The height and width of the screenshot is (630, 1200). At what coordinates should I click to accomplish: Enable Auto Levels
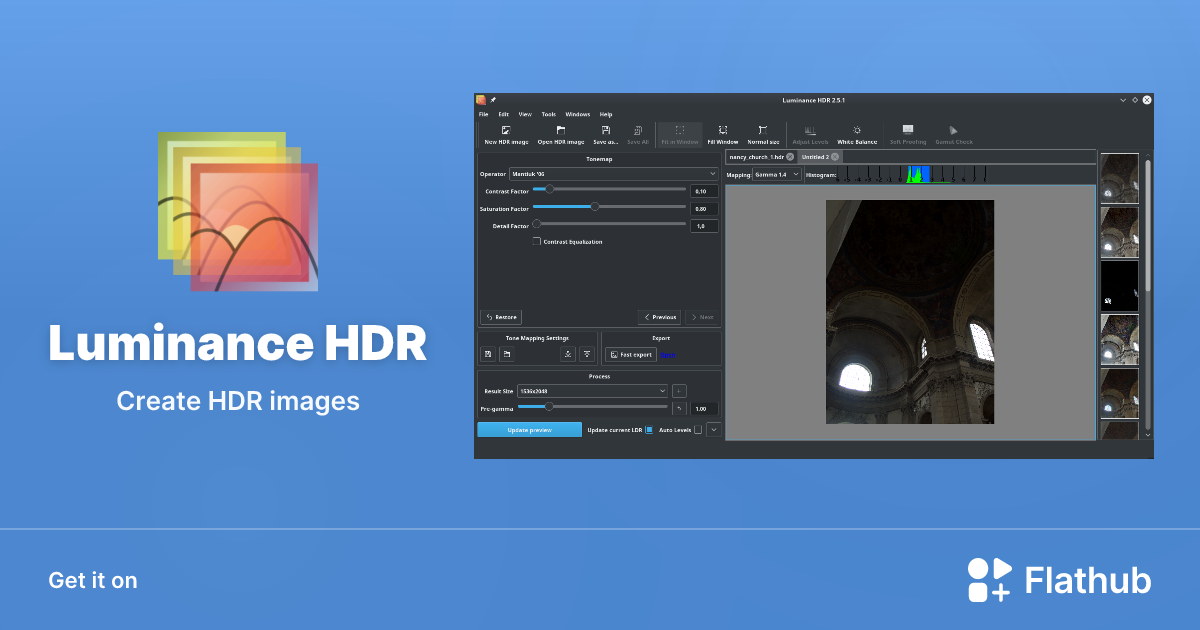click(698, 429)
